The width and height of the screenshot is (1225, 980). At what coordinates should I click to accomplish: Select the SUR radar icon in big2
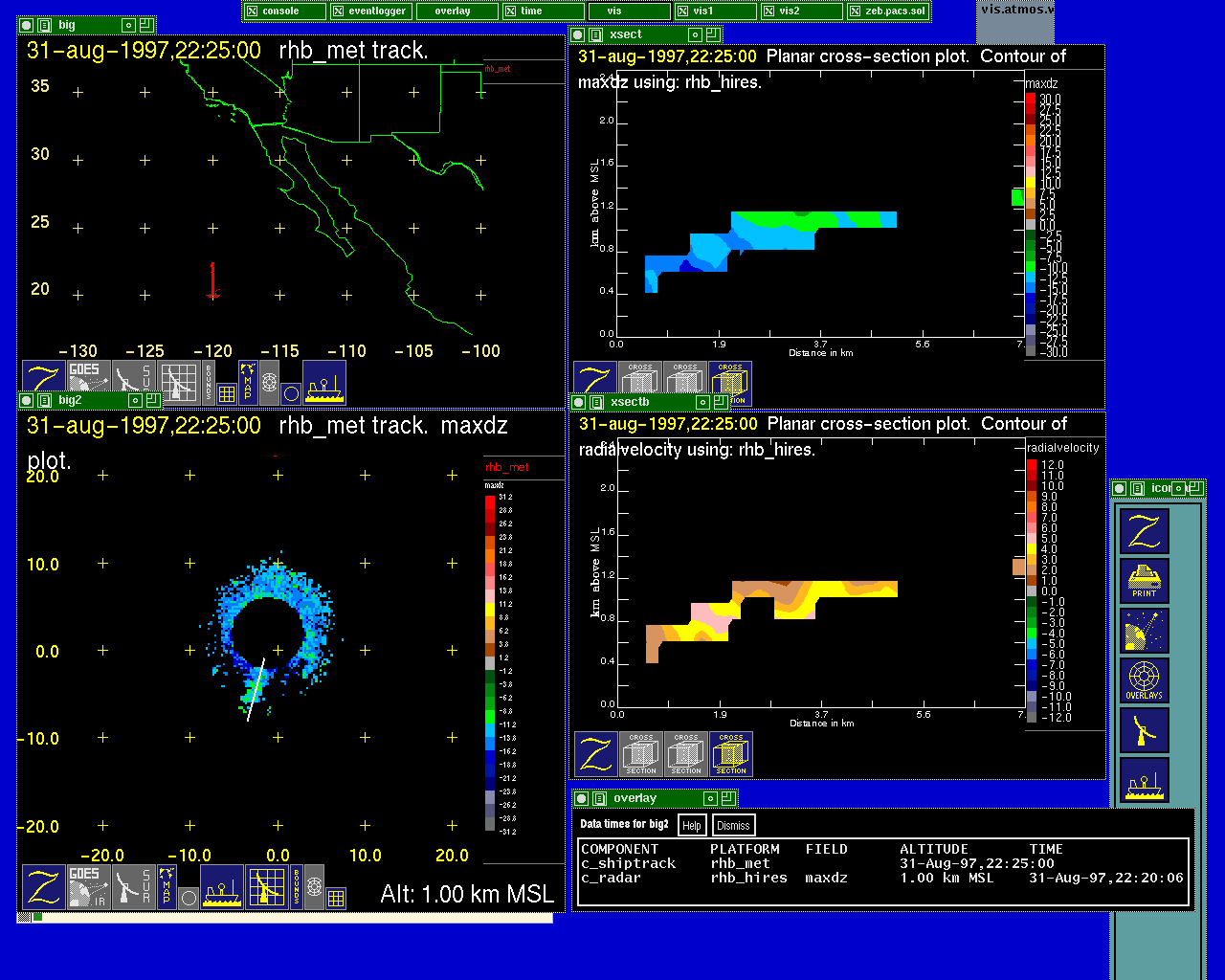pos(133,887)
